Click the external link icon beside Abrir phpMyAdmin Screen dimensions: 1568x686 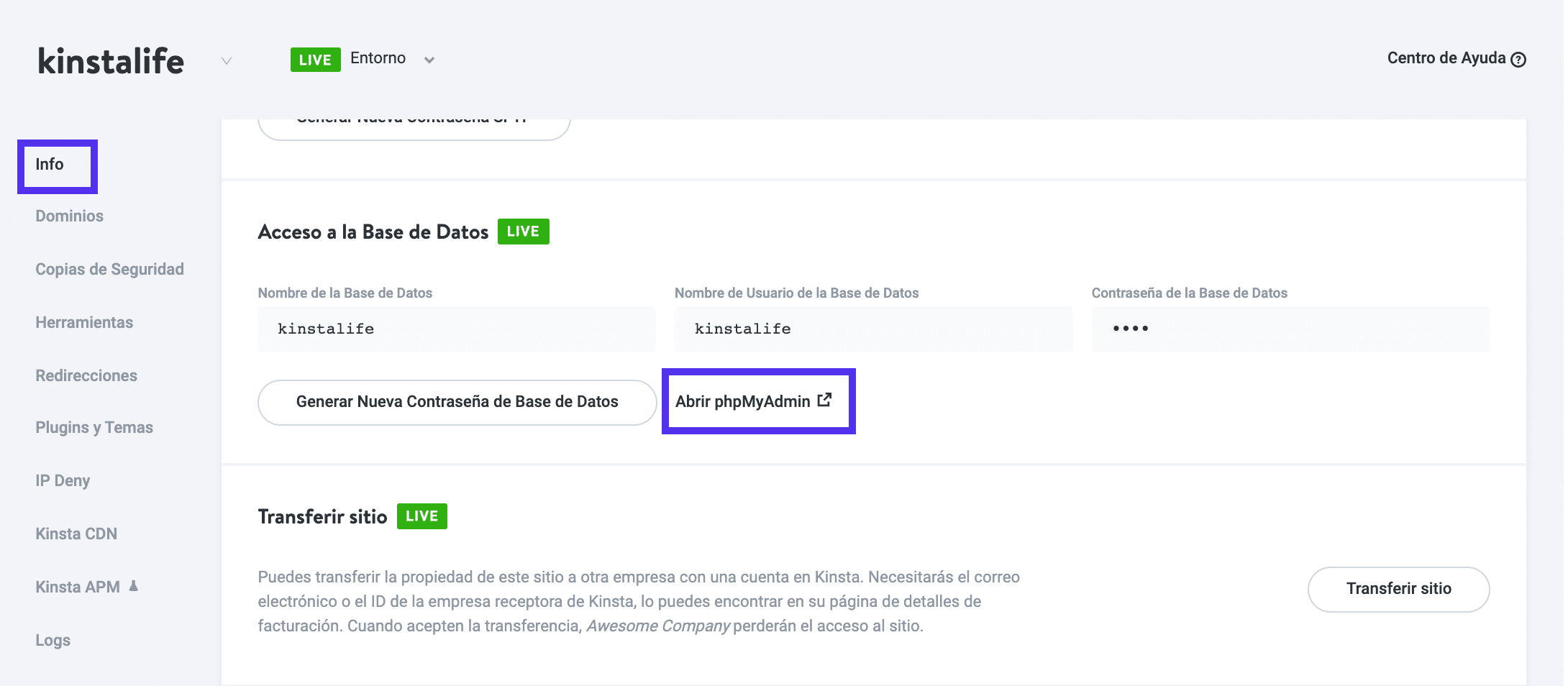pos(825,400)
